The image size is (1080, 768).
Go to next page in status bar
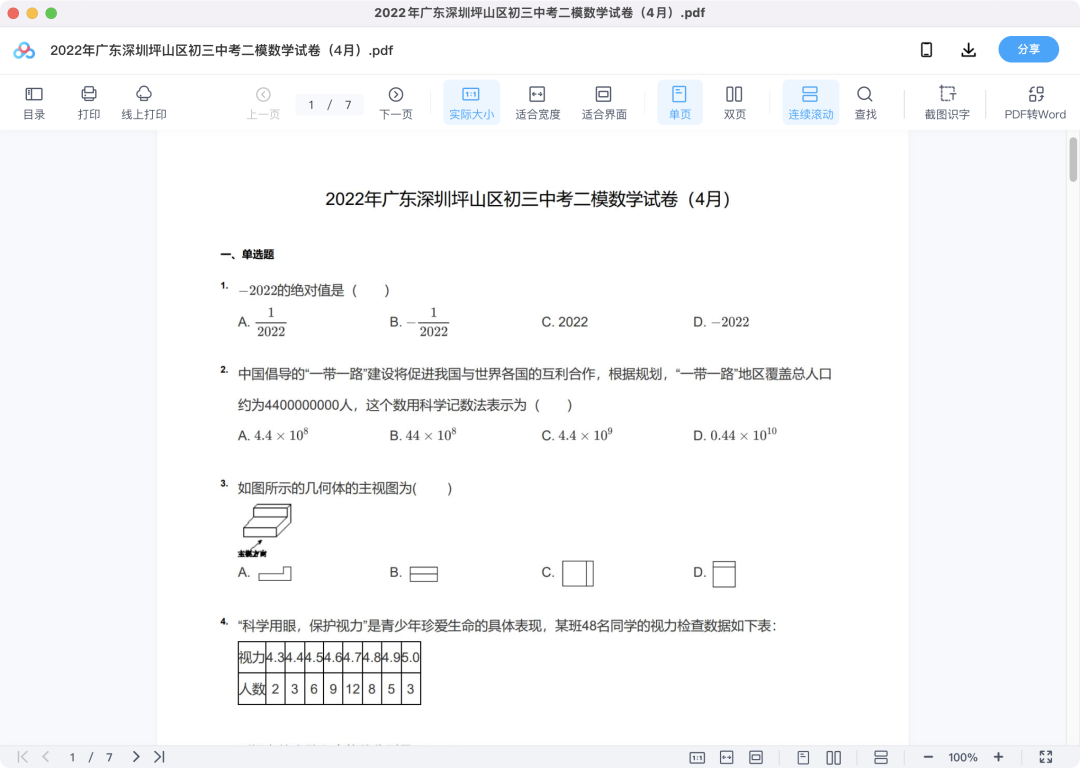tap(136, 757)
